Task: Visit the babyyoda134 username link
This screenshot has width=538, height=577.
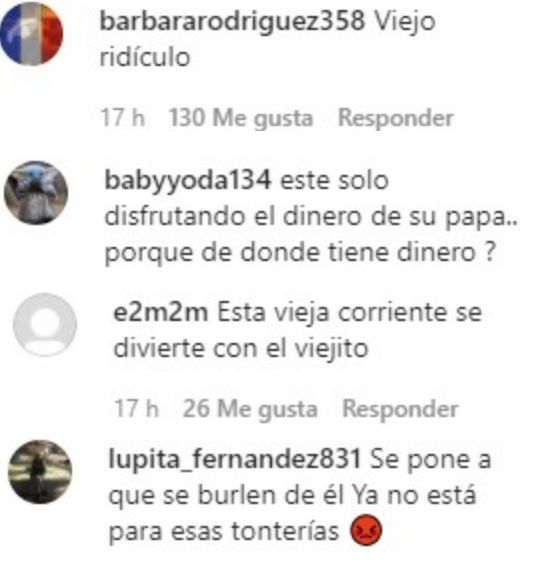Action: (x=188, y=181)
